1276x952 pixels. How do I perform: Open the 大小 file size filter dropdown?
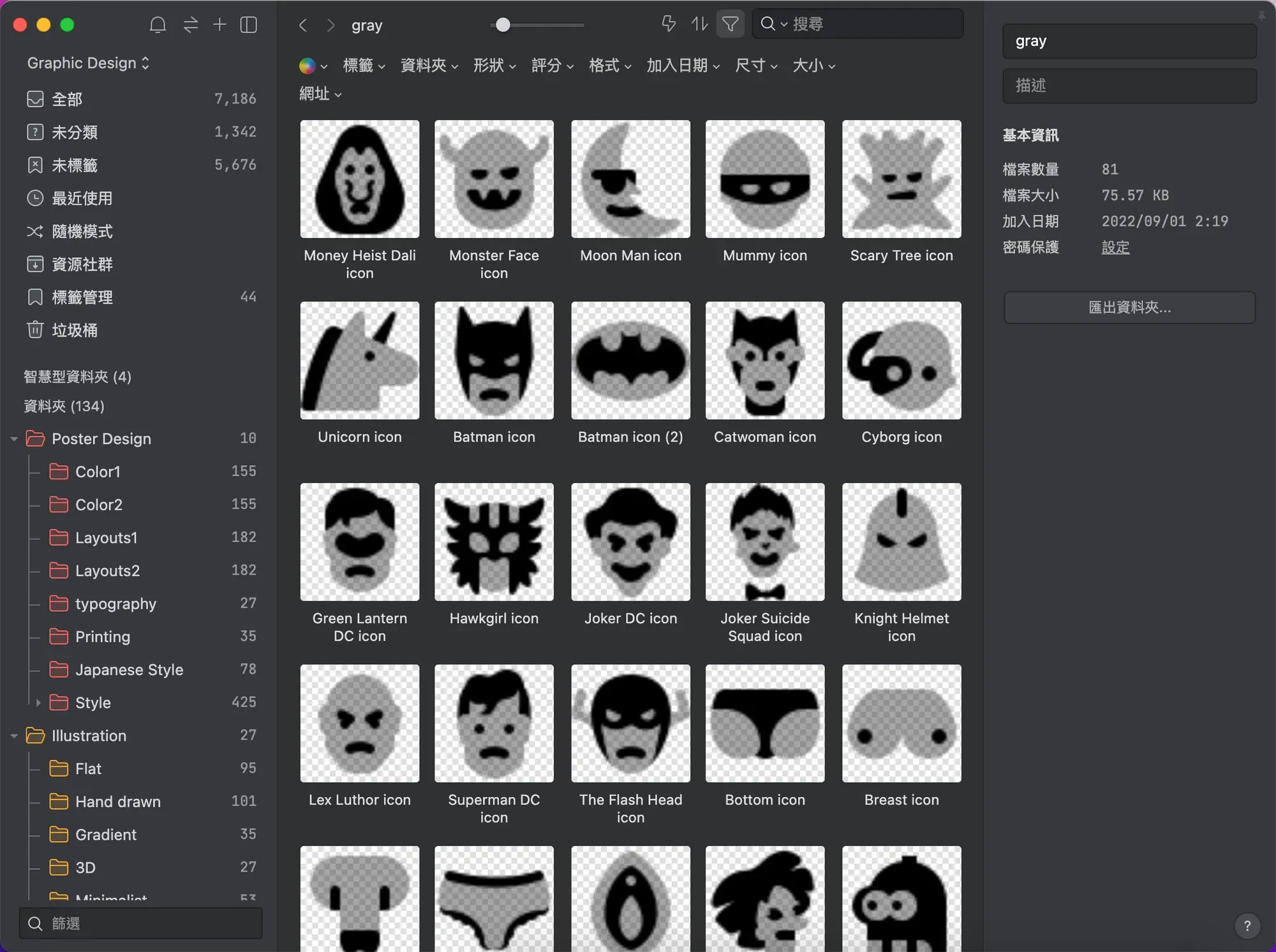coord(813,66)
